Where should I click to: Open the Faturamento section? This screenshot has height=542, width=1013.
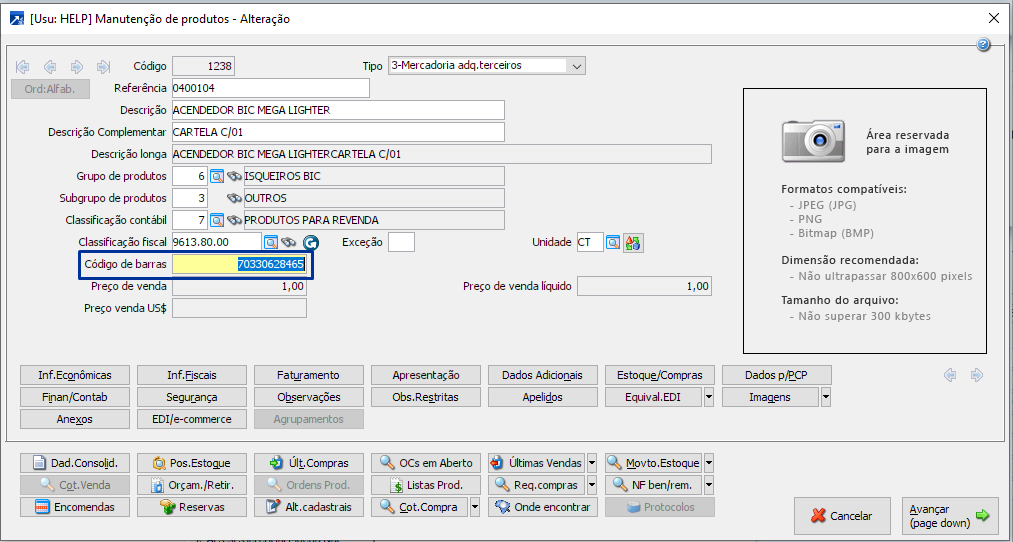309,375
